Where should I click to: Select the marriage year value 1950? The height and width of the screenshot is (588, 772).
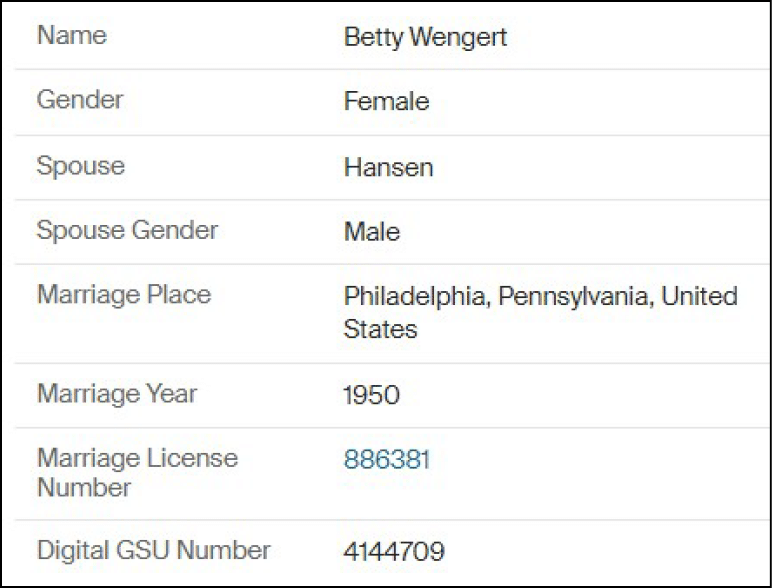(x=371, y=395)
